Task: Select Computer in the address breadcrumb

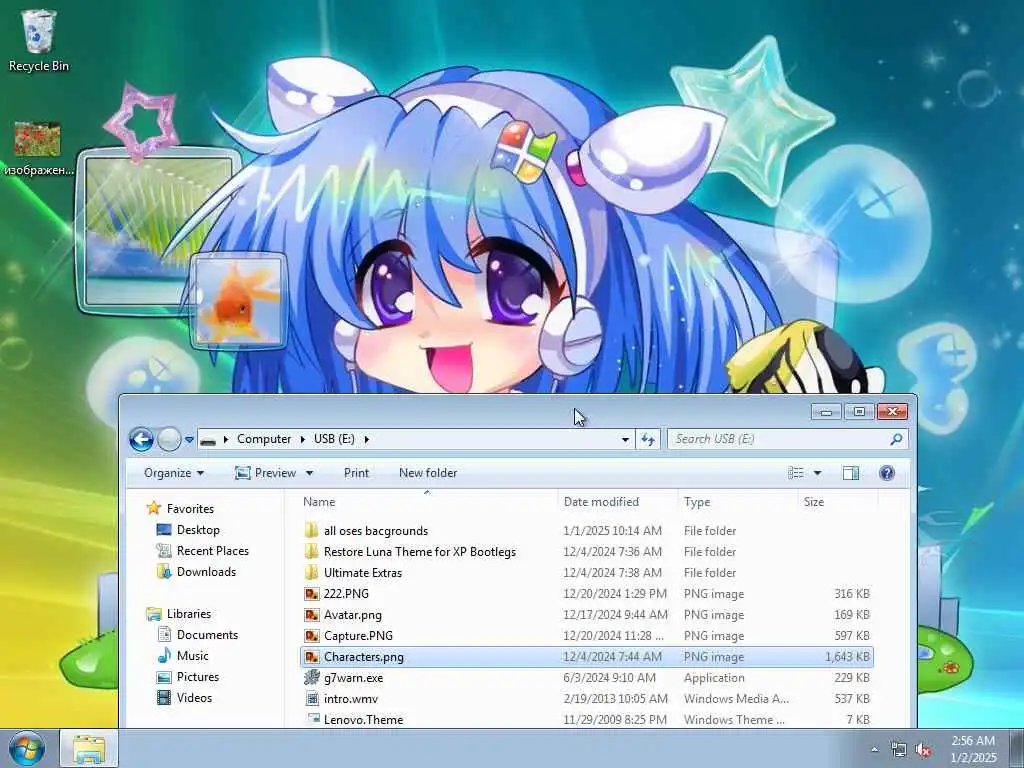Action: point(264,439)
